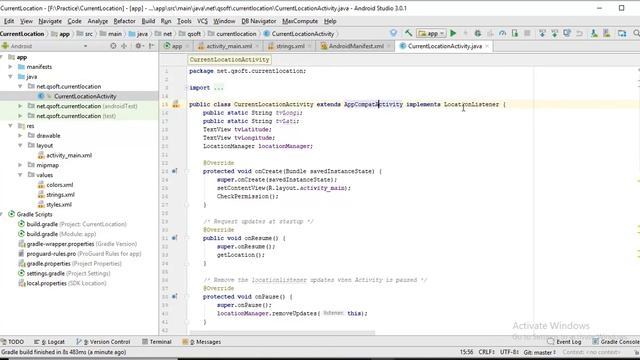Open the Navigate menu
The width and height of the screenshot is (640, 360).
[50, 21]
